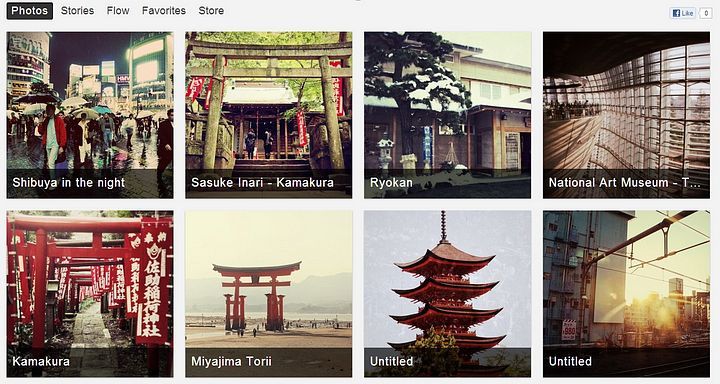Open the Shibuya in the night photo

pyautogui.click(x=90, y=115)
